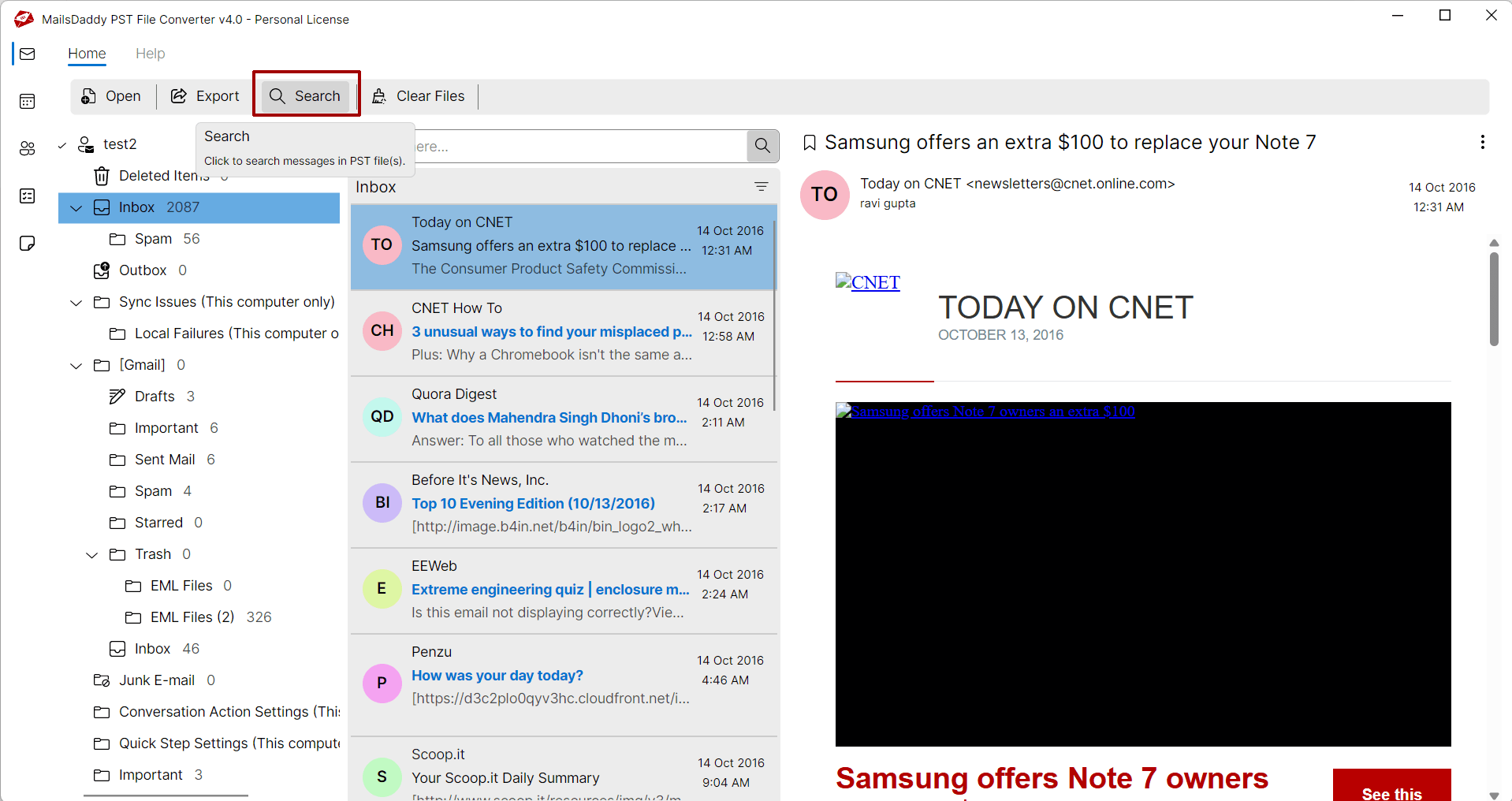Click the Outbox folder icon
The width and height of the screenshot is (1512, 801).
coord(102,270)
